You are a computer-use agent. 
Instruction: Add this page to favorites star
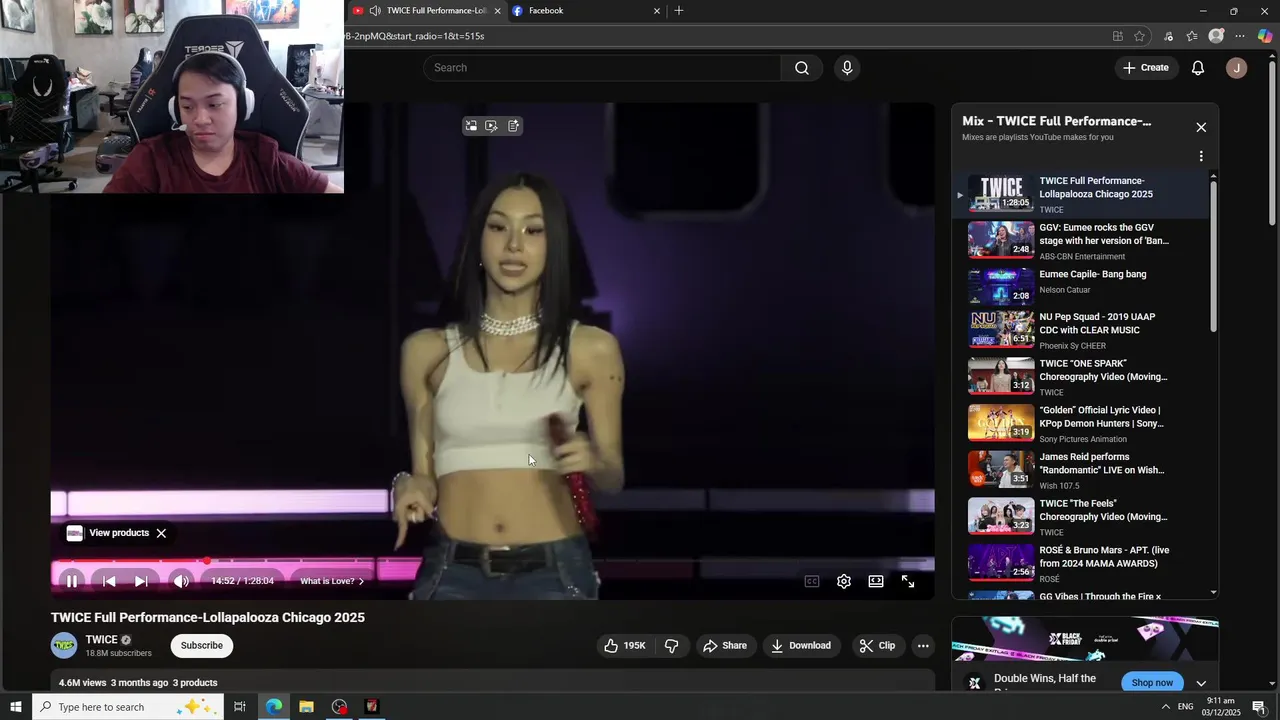click(x=1139, y=36)
